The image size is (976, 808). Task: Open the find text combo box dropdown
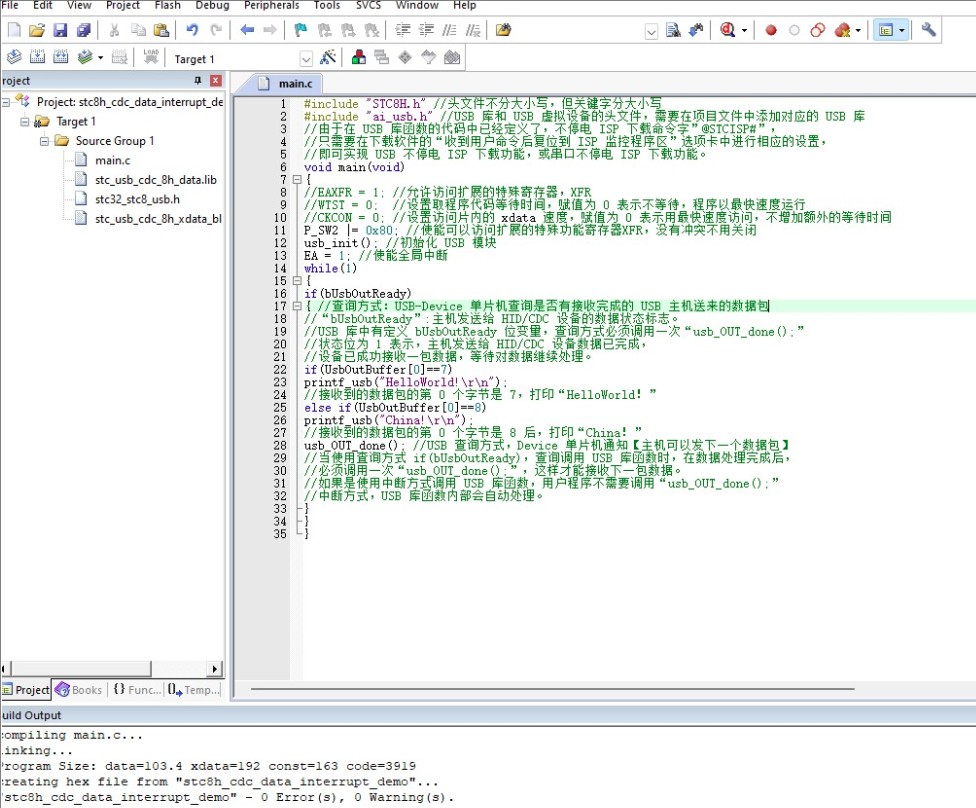click(651, 31)
